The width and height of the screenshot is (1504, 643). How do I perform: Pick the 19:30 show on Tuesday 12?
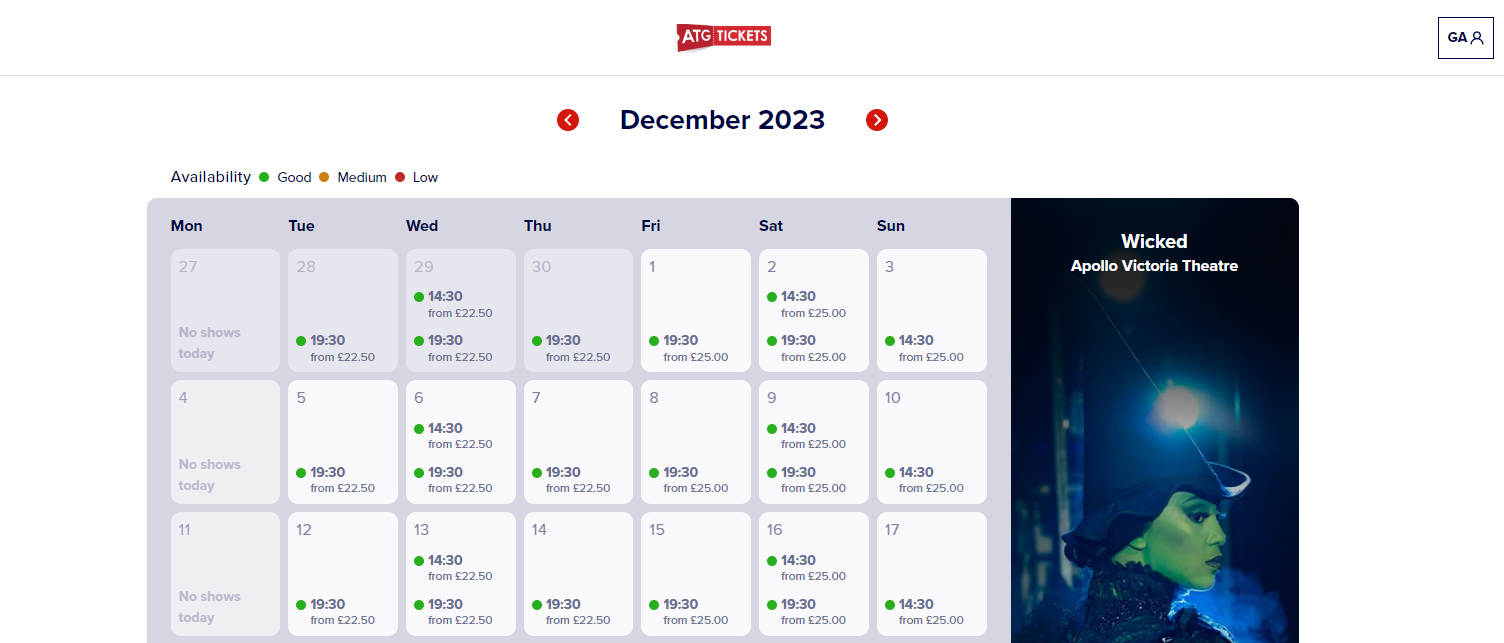[x=335, y=612]
